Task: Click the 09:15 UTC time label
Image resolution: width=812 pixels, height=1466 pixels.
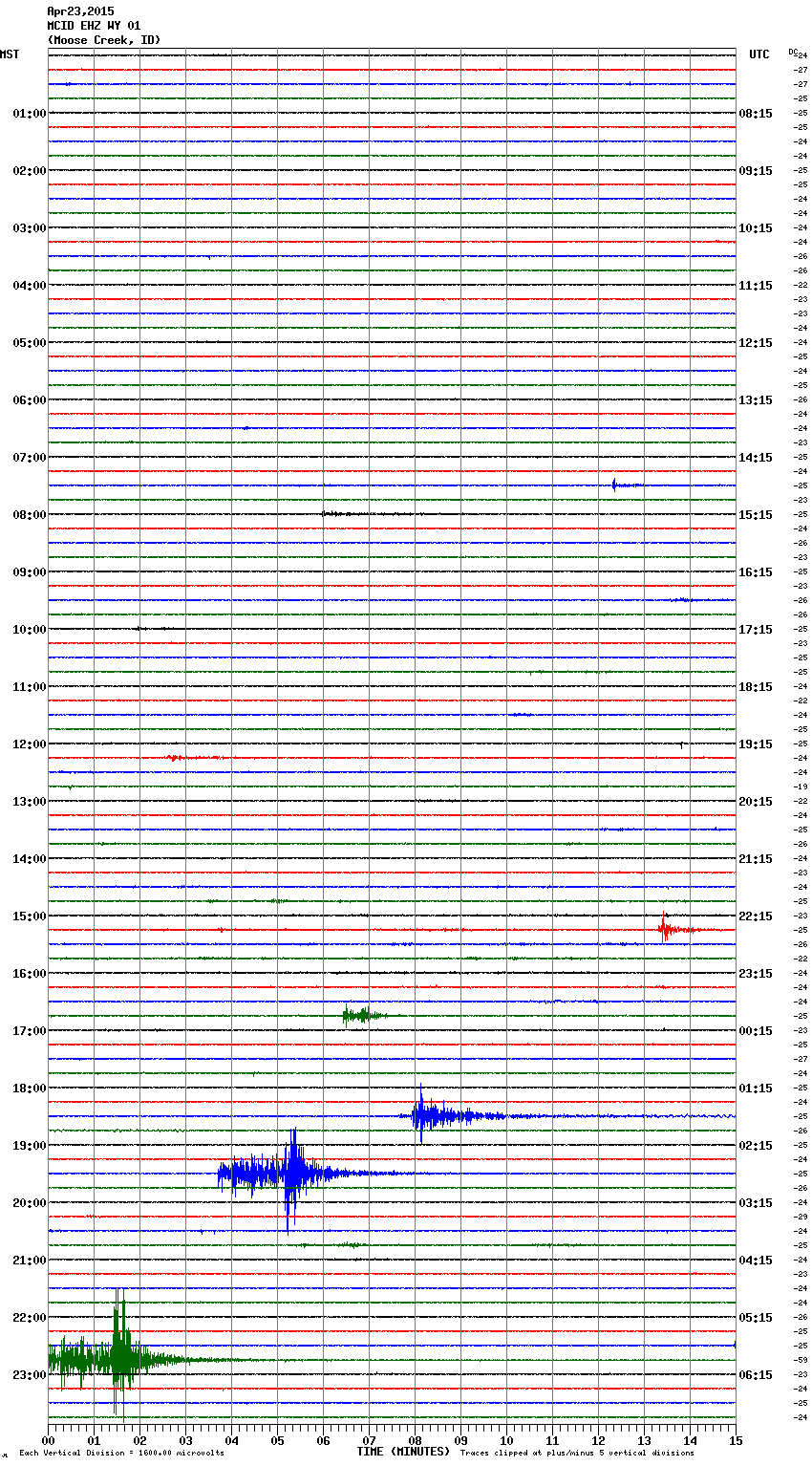Action: (x=756, y=171)
